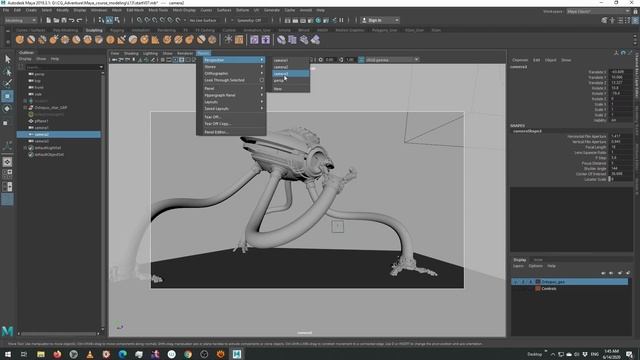Viewport: 640px width, 360px height.
Task: Expand the Saved Layouts submenu
Action: pos(233,109)
